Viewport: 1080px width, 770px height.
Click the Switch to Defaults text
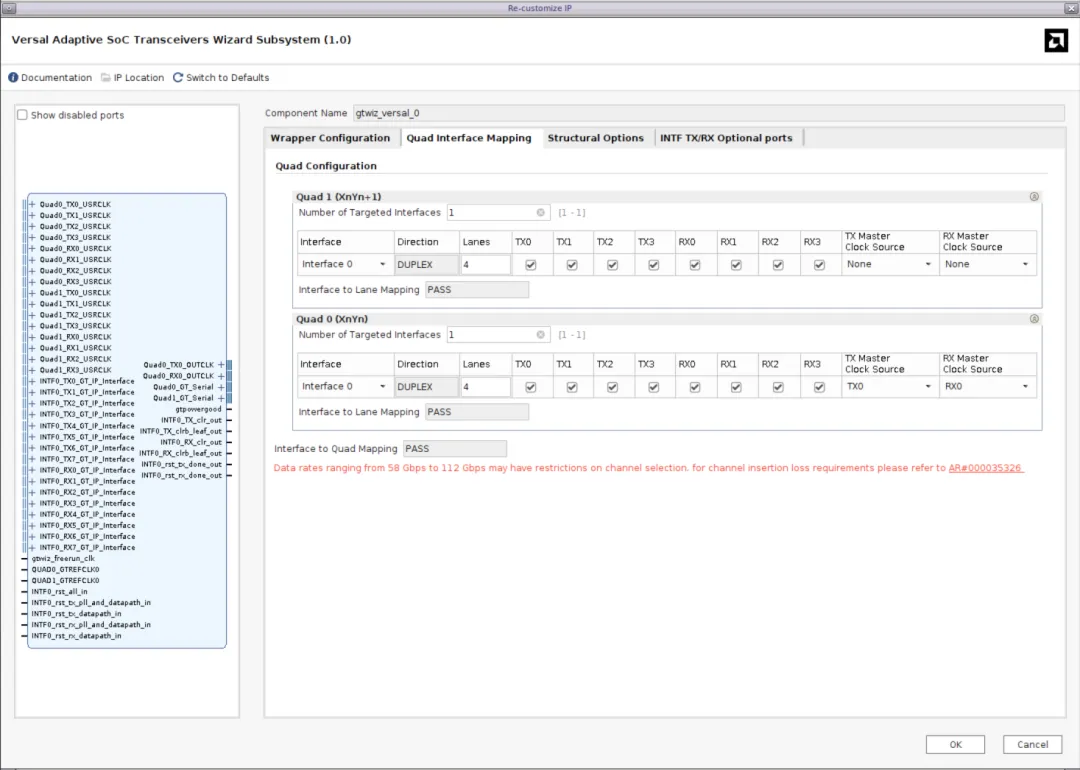coord(228,78)
